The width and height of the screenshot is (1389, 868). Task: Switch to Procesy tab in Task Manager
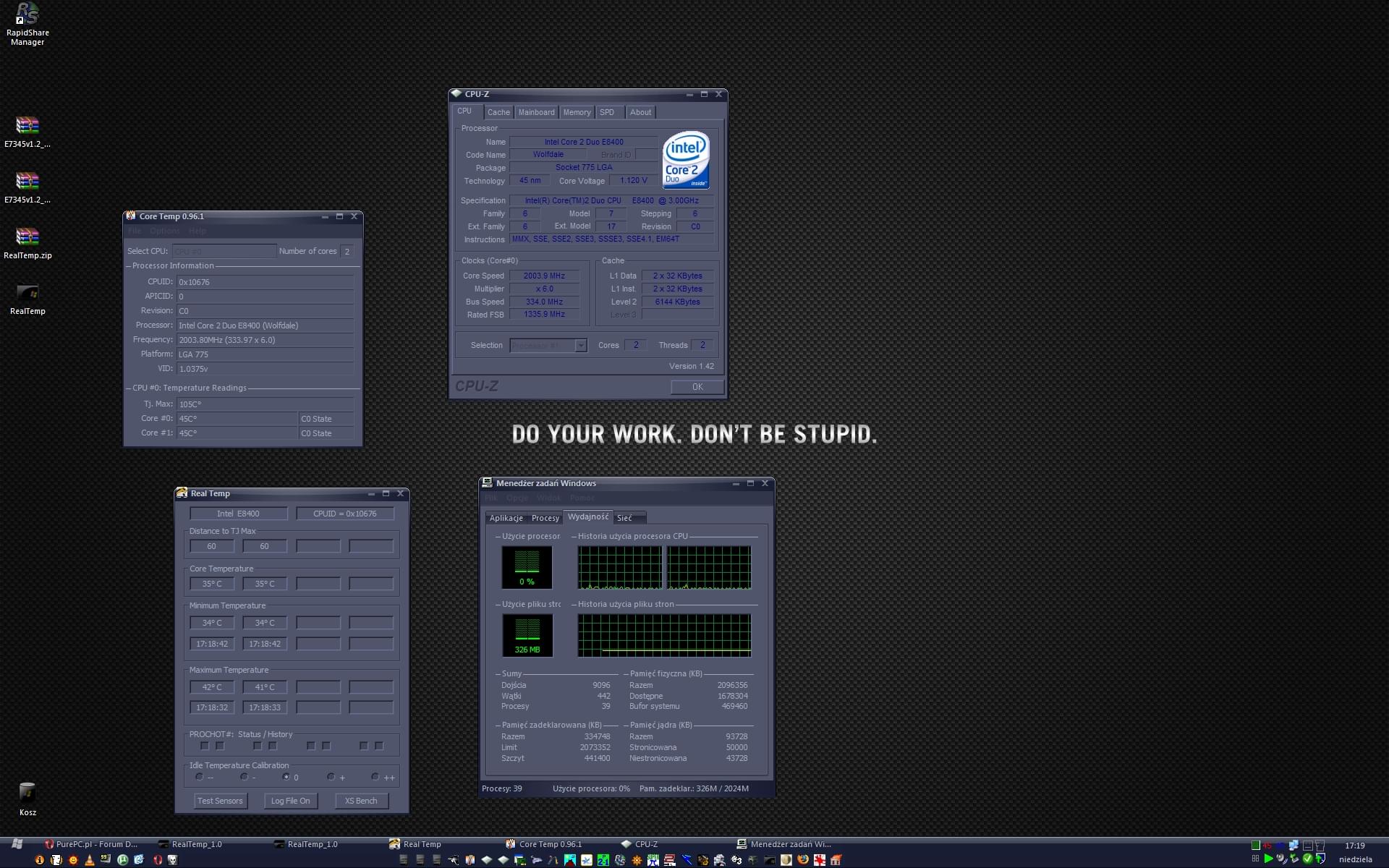(x=545, y=518)
